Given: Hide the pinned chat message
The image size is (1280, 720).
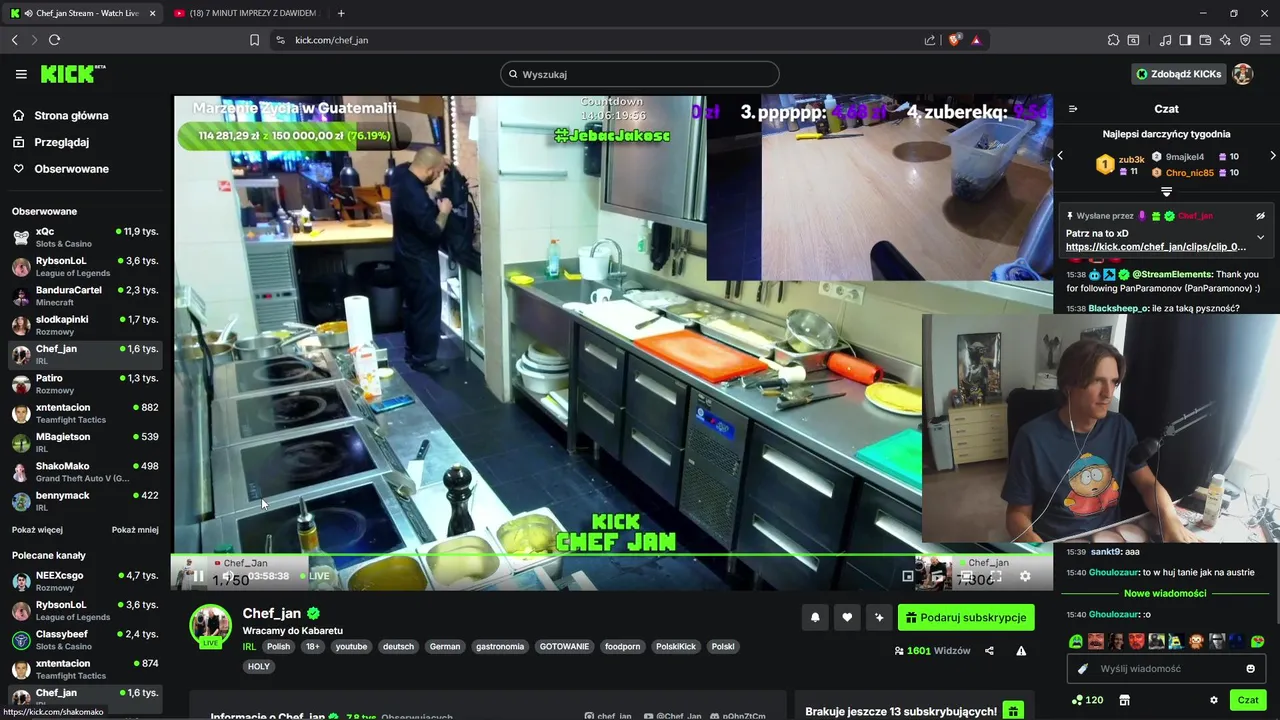Looking at the screenshot, I should pyautogui.click(x=1261, y=216).
